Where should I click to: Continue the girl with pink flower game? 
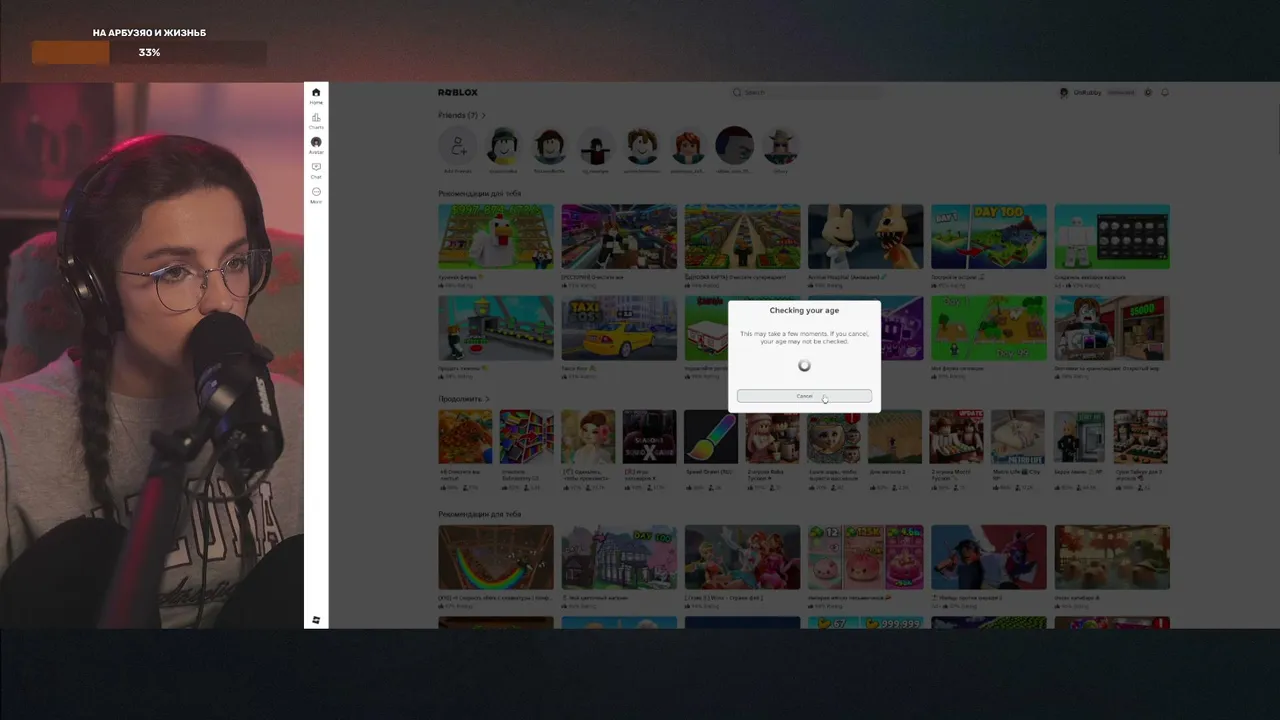coord(588,437)
